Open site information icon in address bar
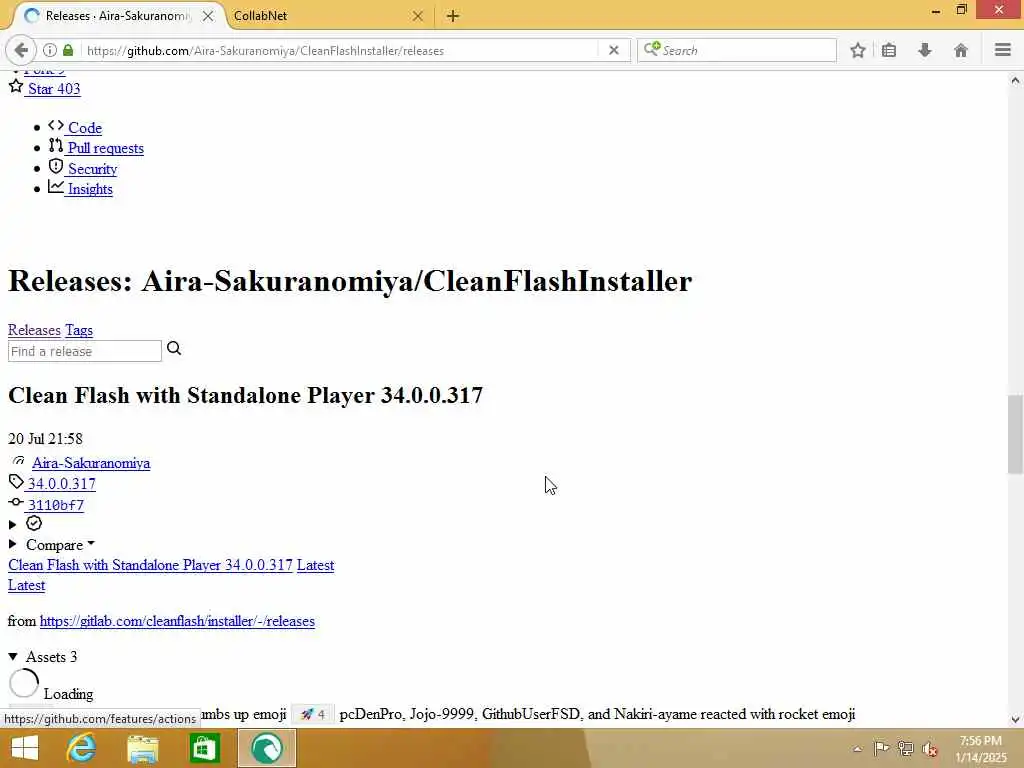The height and width of the screenshot is (768, 1024). pos(50,50)
